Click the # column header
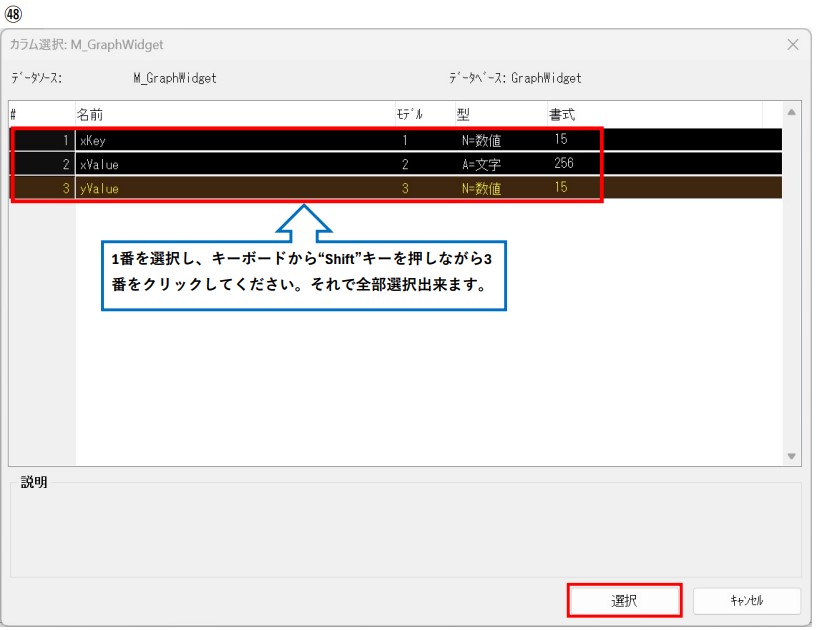817x630 pixels. 14,114
